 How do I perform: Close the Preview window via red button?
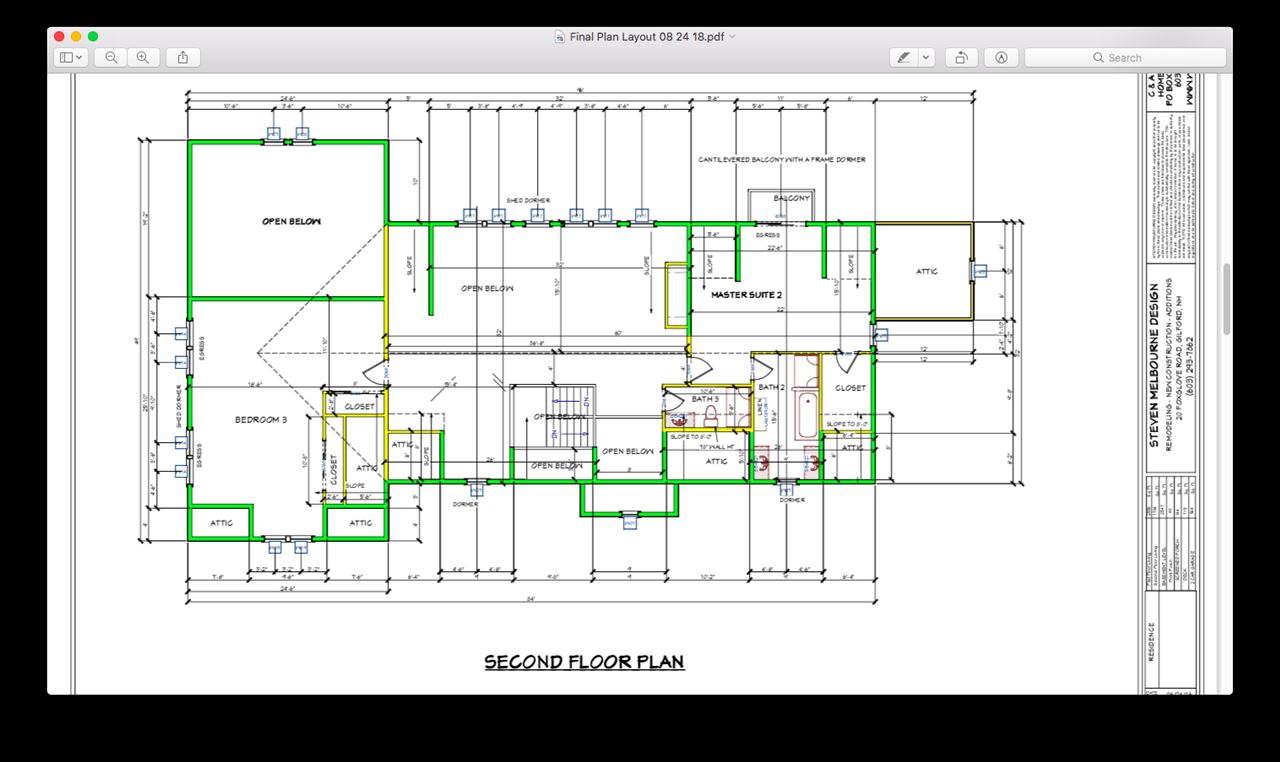pos(59,36)
